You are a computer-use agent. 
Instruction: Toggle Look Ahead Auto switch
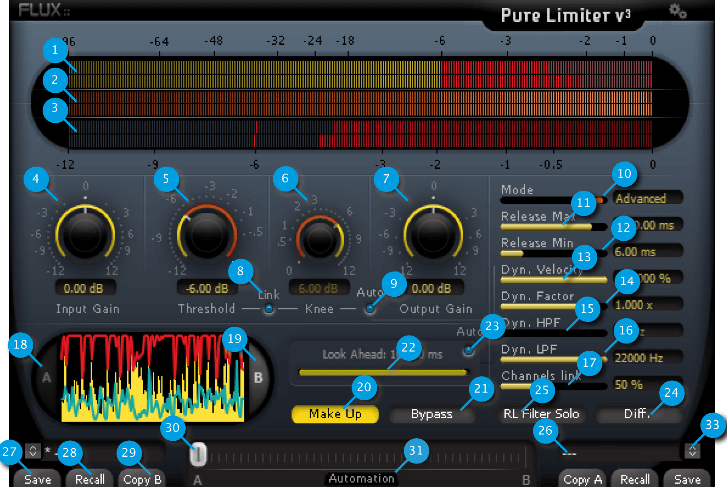click(468, 352)
